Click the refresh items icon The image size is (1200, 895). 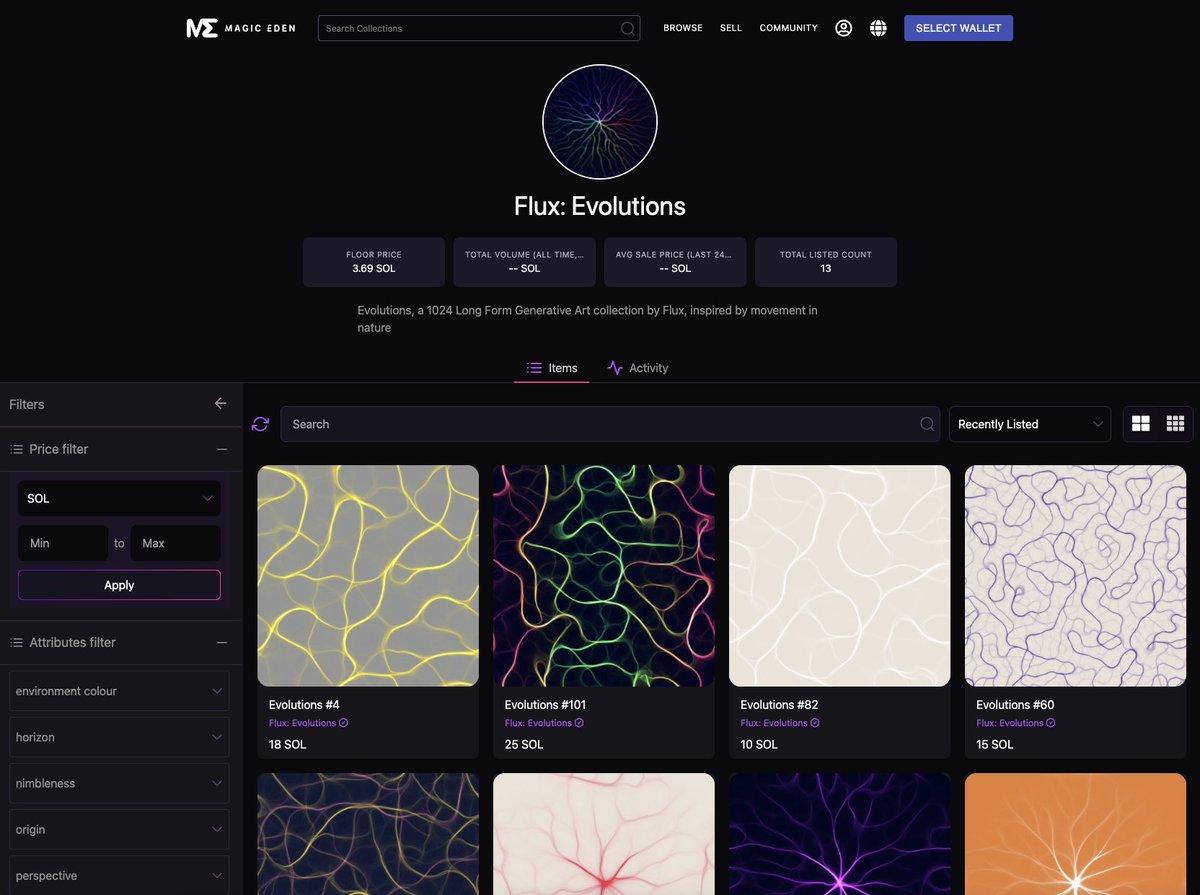[x=260, y=424]
